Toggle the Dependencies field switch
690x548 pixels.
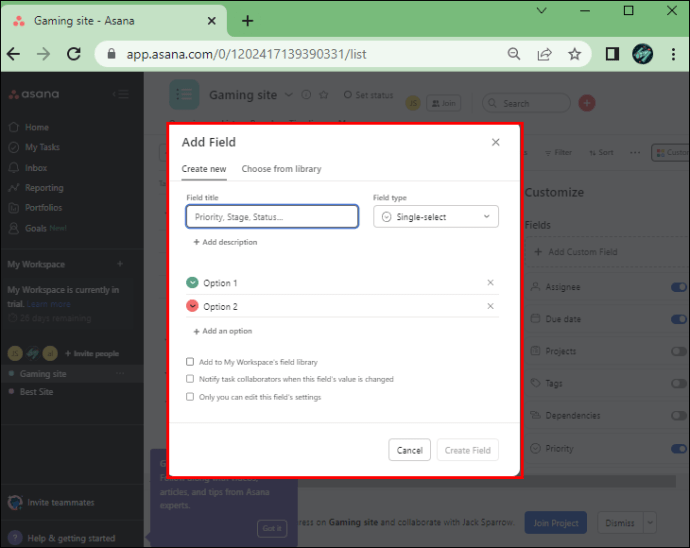(x=679, y=416)
